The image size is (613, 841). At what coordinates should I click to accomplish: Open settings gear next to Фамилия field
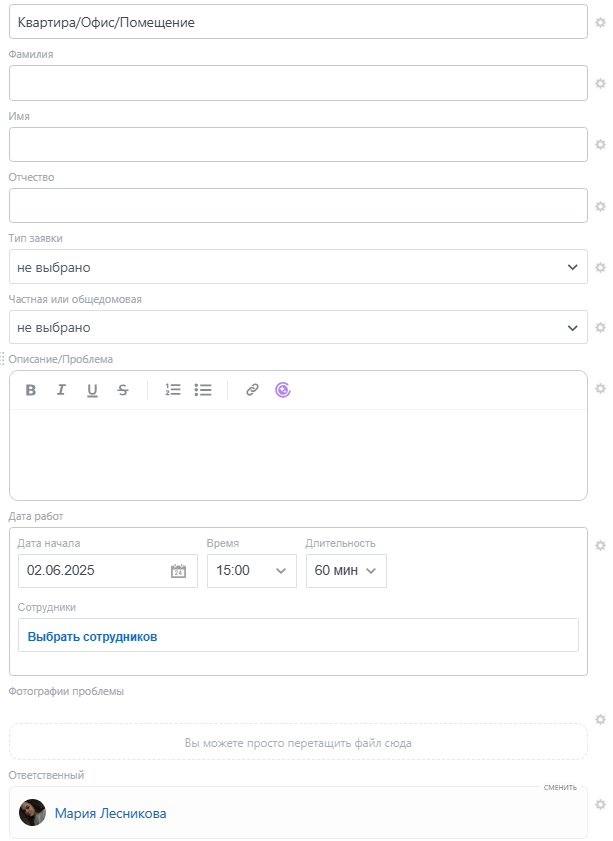(601, 83)
